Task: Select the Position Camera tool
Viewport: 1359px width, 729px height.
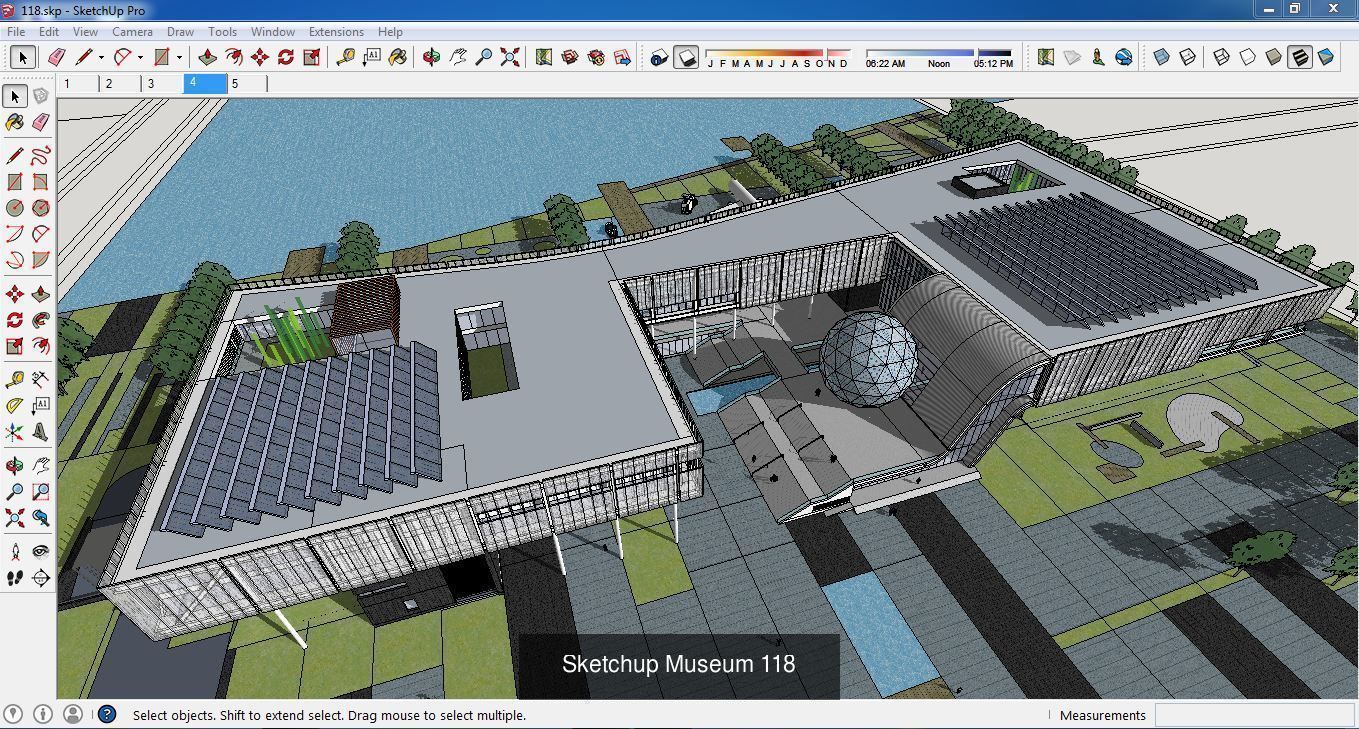Action: tap(15, 552)
